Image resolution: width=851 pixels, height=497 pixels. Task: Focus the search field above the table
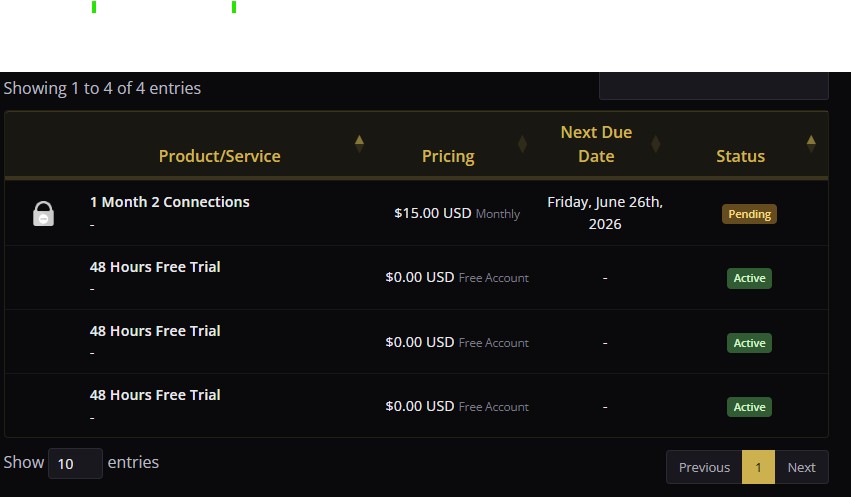click(714, 86)
